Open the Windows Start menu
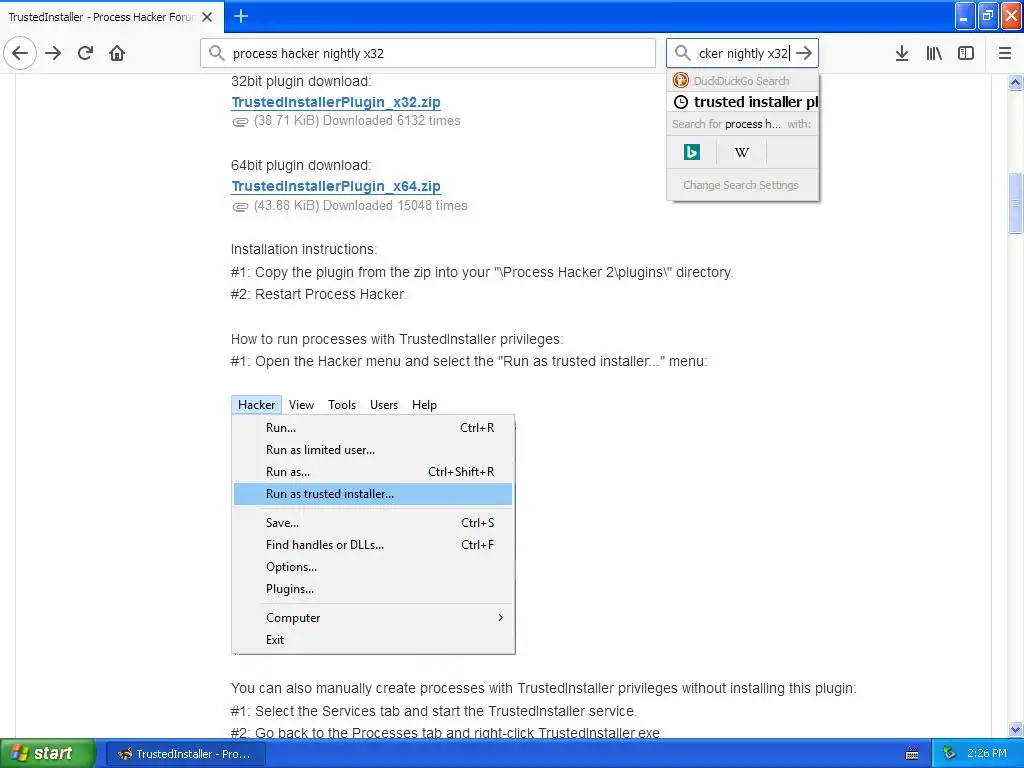The height and width of the screenshot is (768, 1024). click(x=47, y=753)
